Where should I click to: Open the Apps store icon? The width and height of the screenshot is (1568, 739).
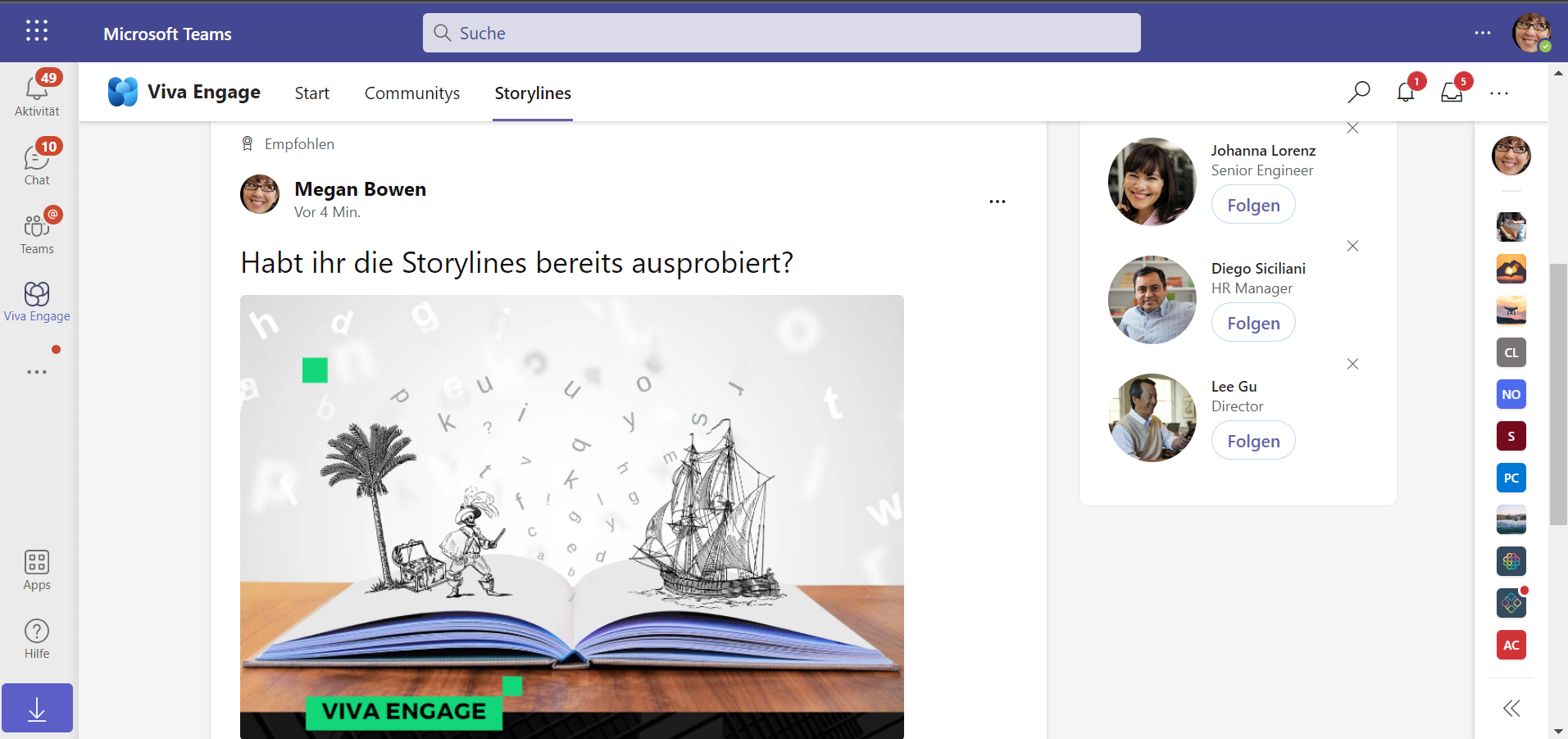pos(37,569)
